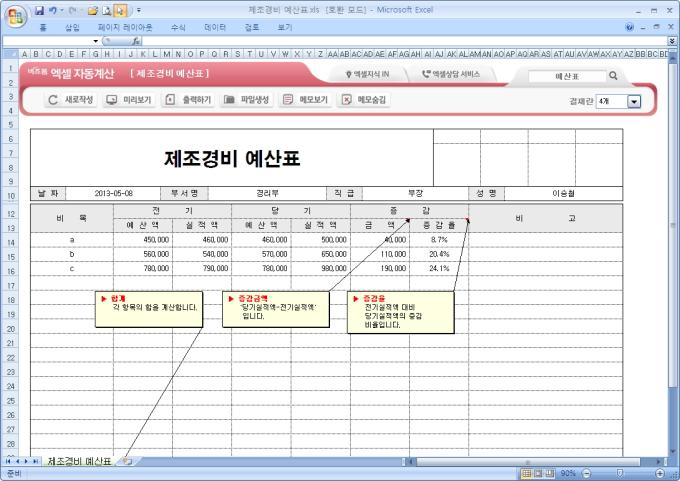Open the 홈 ribbon tab
Viewport: 680px width, 481px height.
coord(43,27)
